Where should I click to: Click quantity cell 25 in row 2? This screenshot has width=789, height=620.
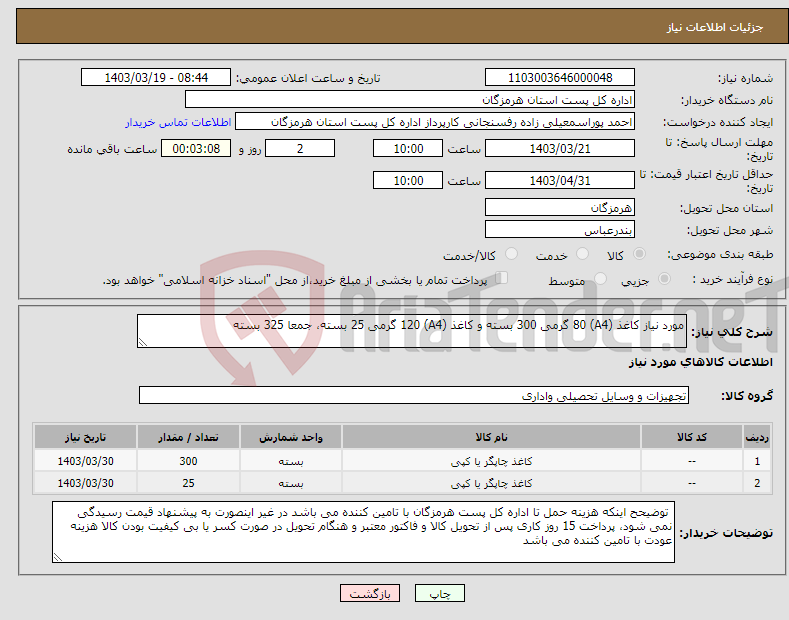click(x=188, y=483)
